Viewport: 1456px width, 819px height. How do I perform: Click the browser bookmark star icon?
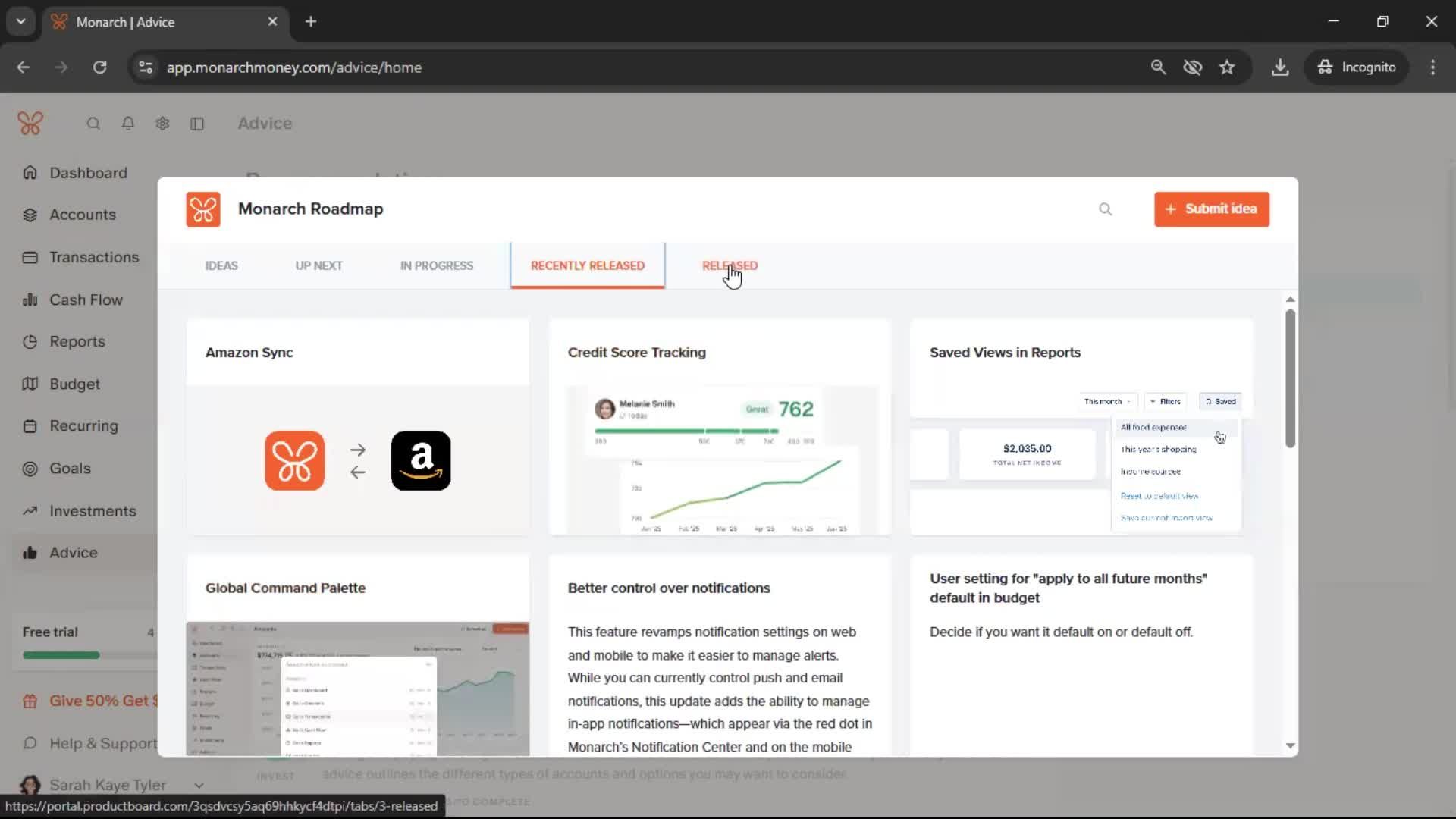(x=1227, y=67)
